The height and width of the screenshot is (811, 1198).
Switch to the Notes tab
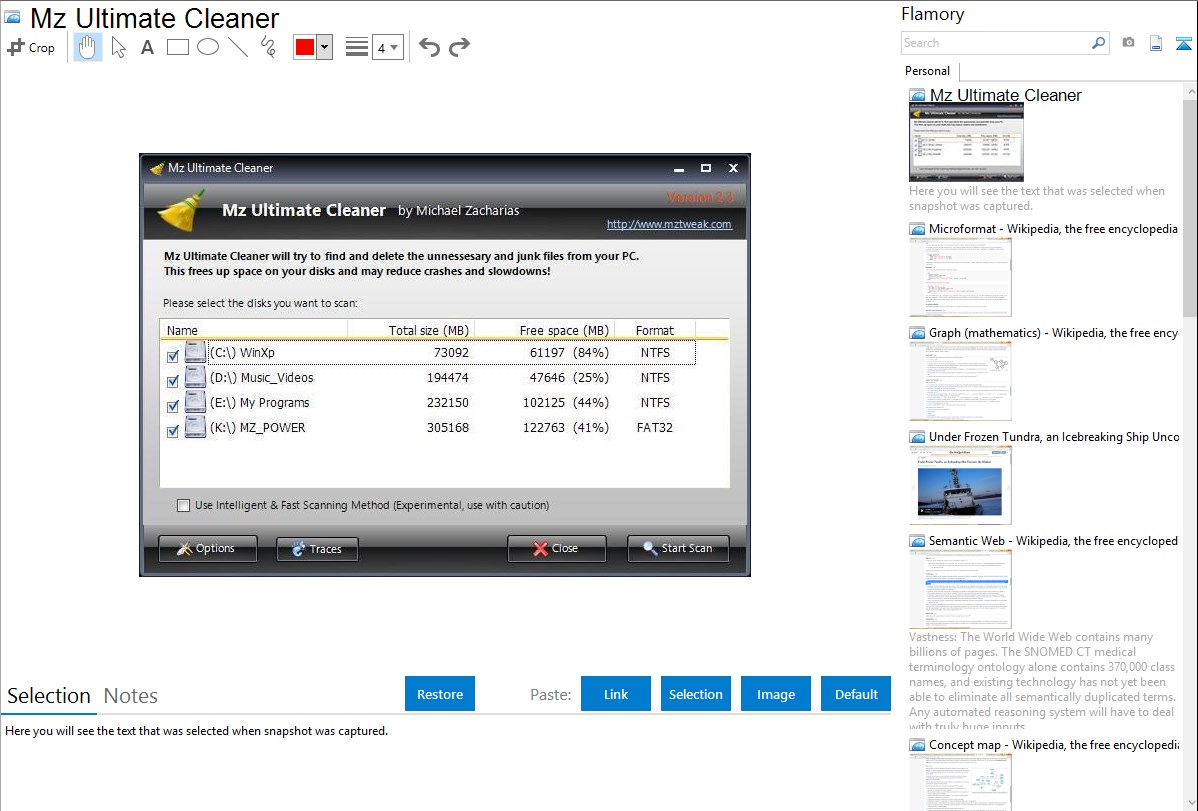(131, 696)
